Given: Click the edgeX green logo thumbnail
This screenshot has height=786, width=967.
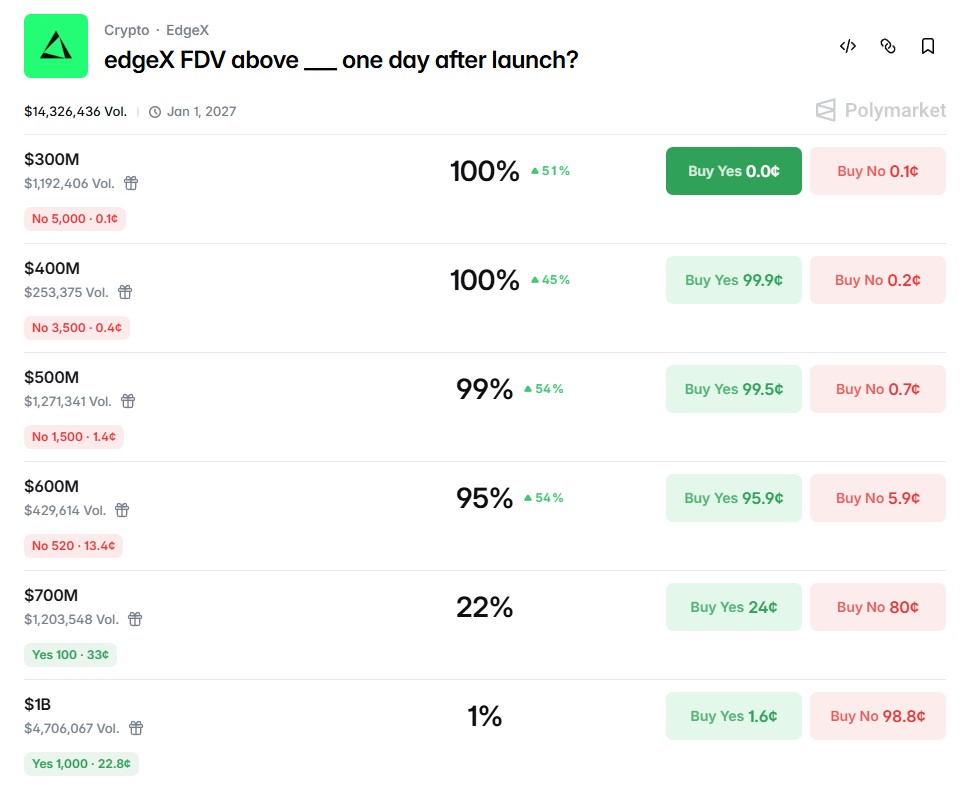Looking at the screenshot, I should [x=56, y=46].
